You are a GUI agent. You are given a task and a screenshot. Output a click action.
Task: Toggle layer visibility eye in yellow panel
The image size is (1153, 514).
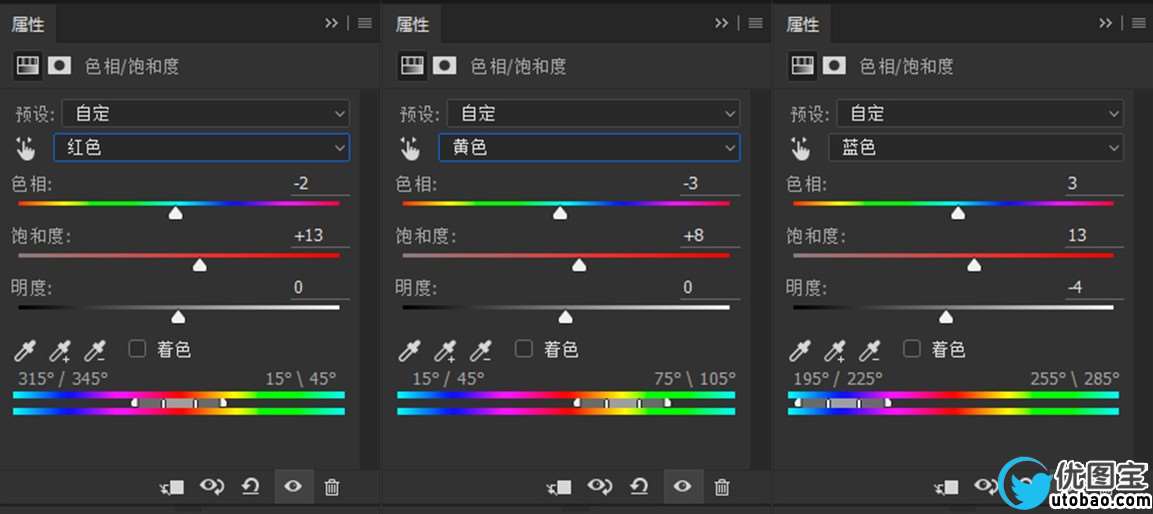pyautogui.click(x=683, y=486)
